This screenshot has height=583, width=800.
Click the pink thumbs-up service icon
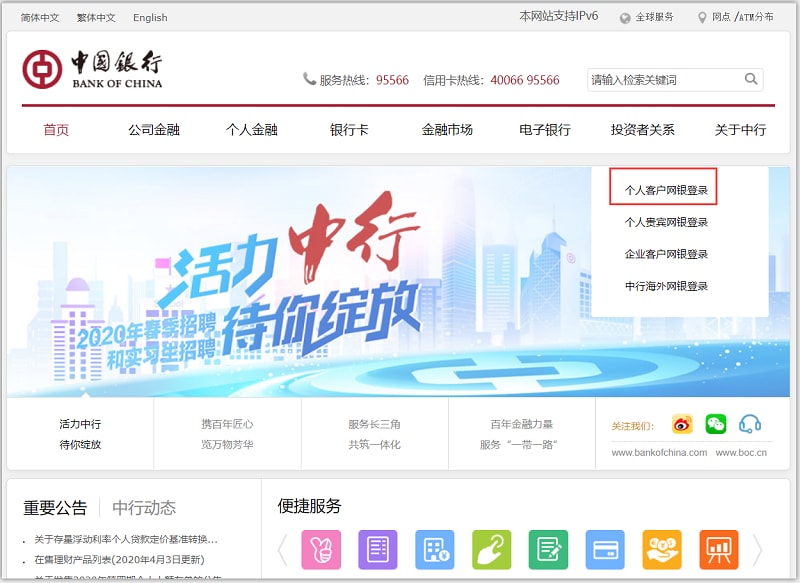(321, 549)
